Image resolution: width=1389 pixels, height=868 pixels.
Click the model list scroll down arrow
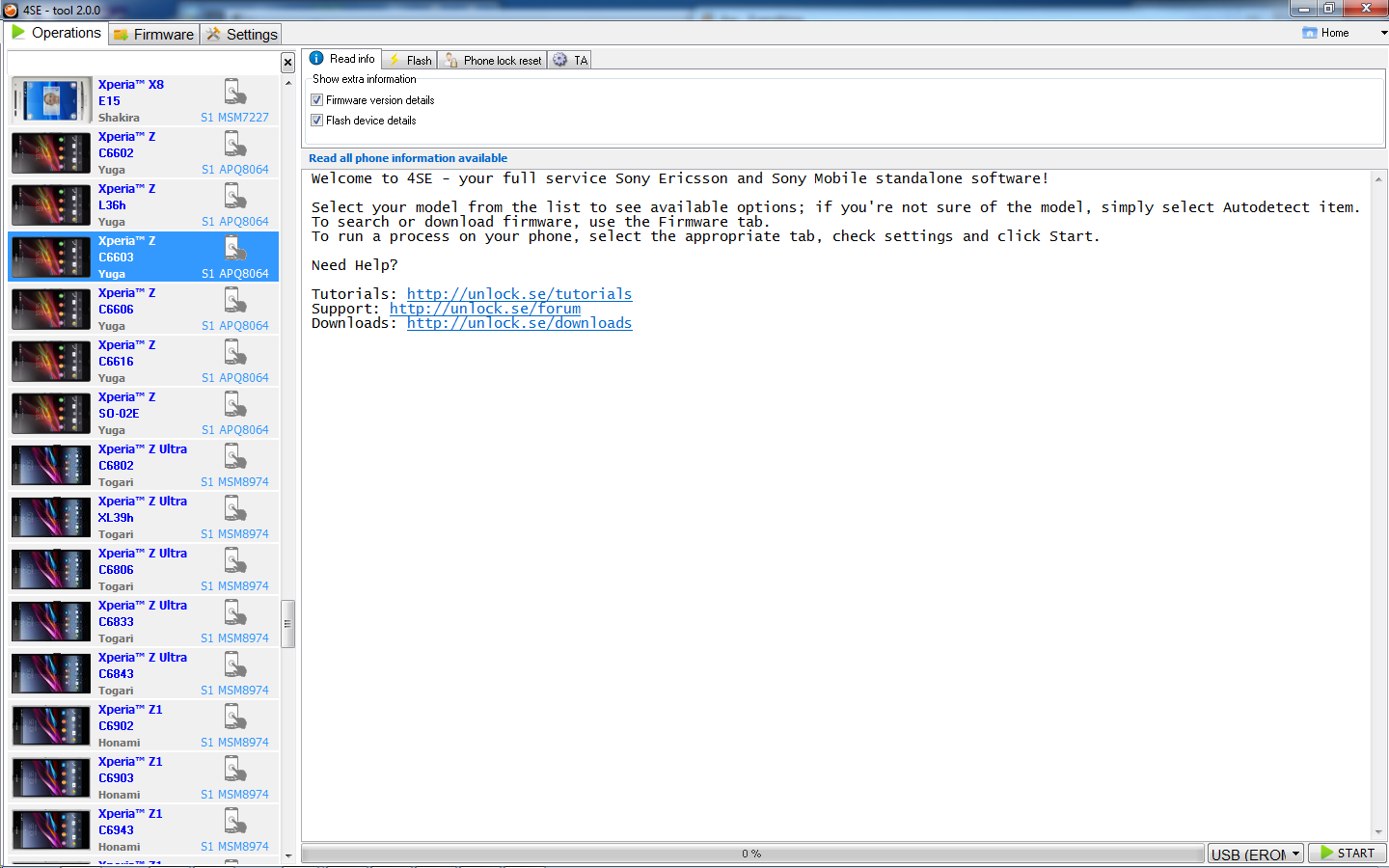[x=287, y=855]
